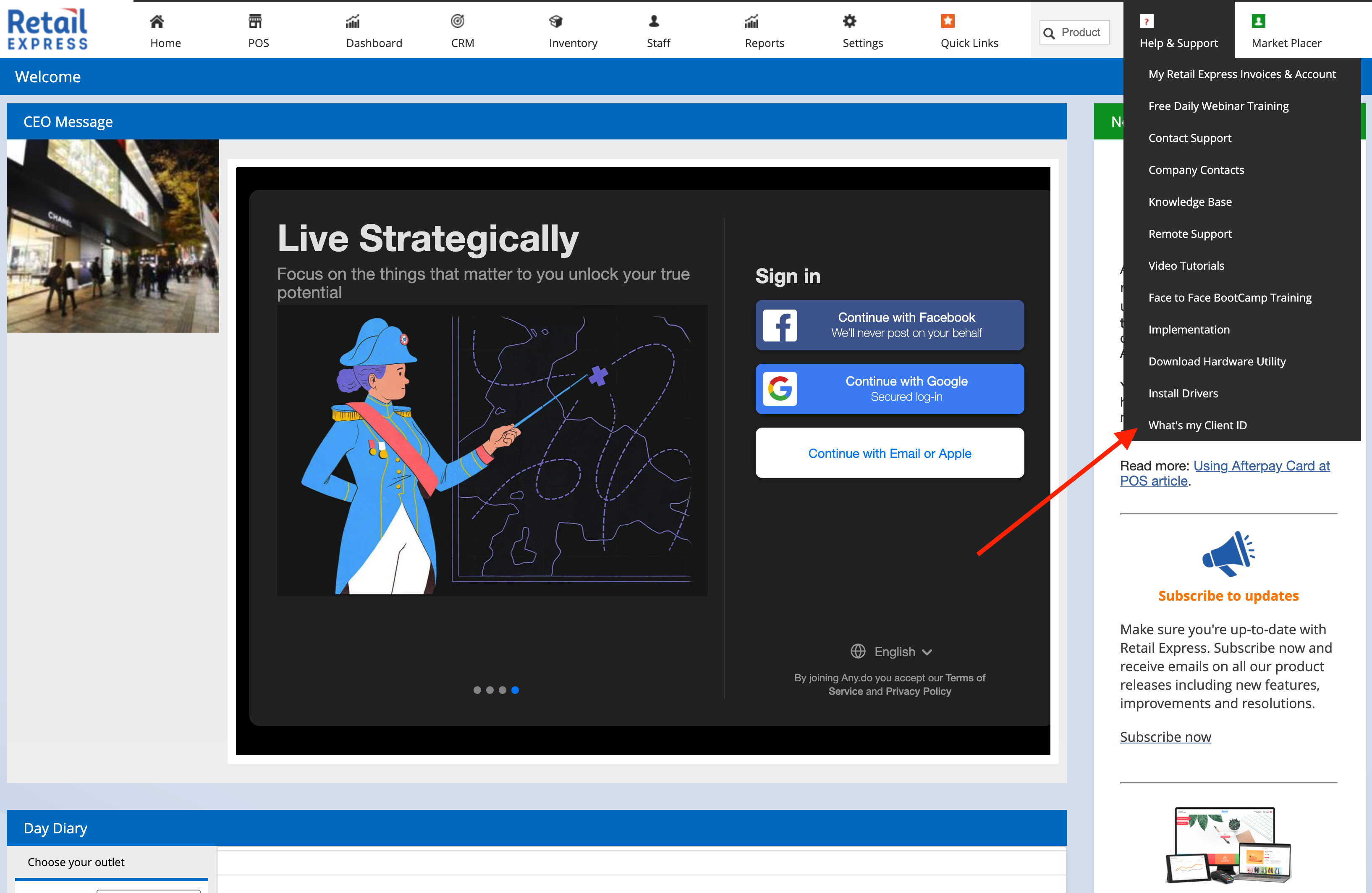Open the Implementation menu entry
This screenshot has height=893, width=1372.
click(1242, 329)
